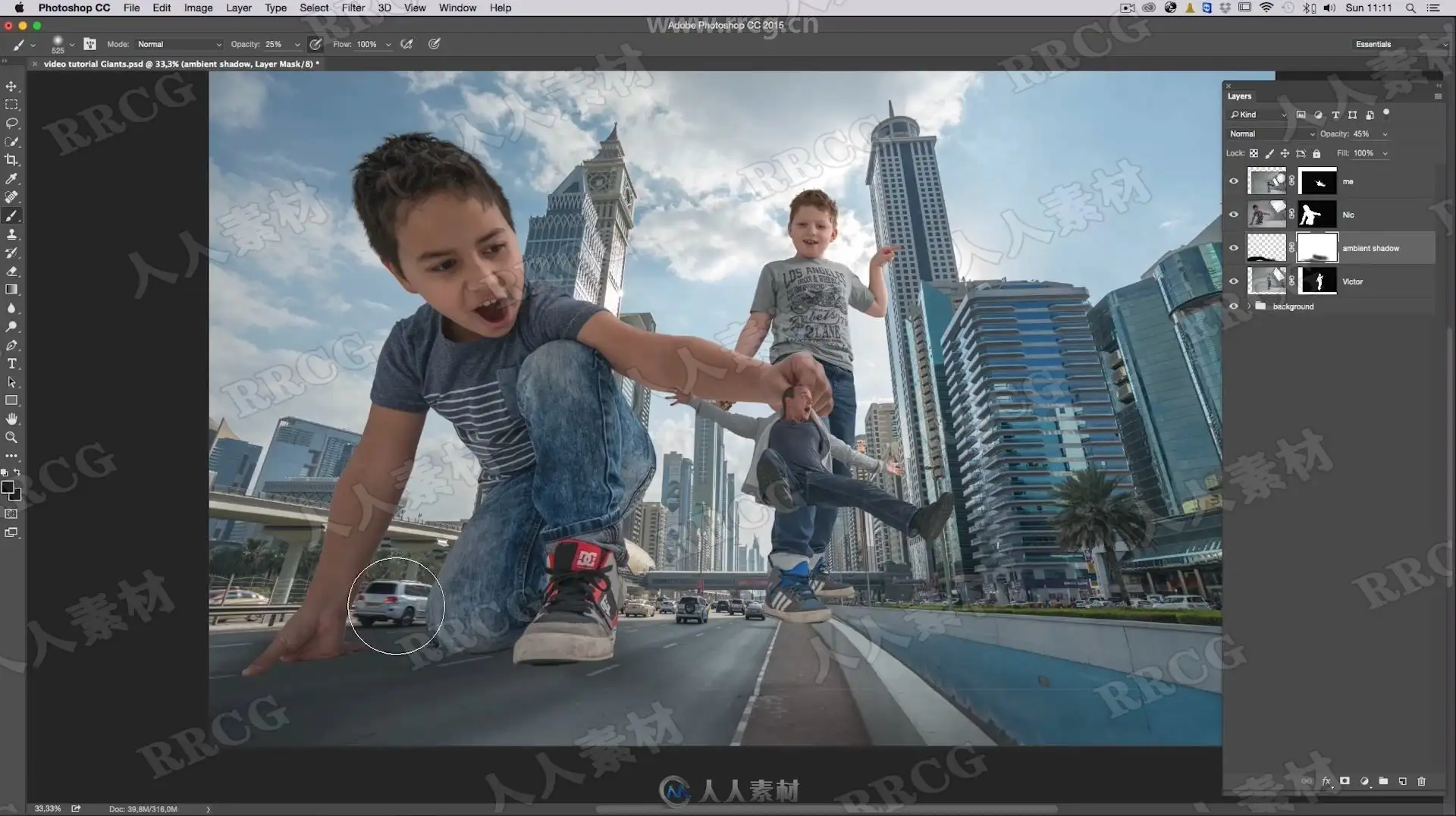Screen dimensions: 1456x816
Task: Open the Layers panel options menu
Action: click(1438, 96)
